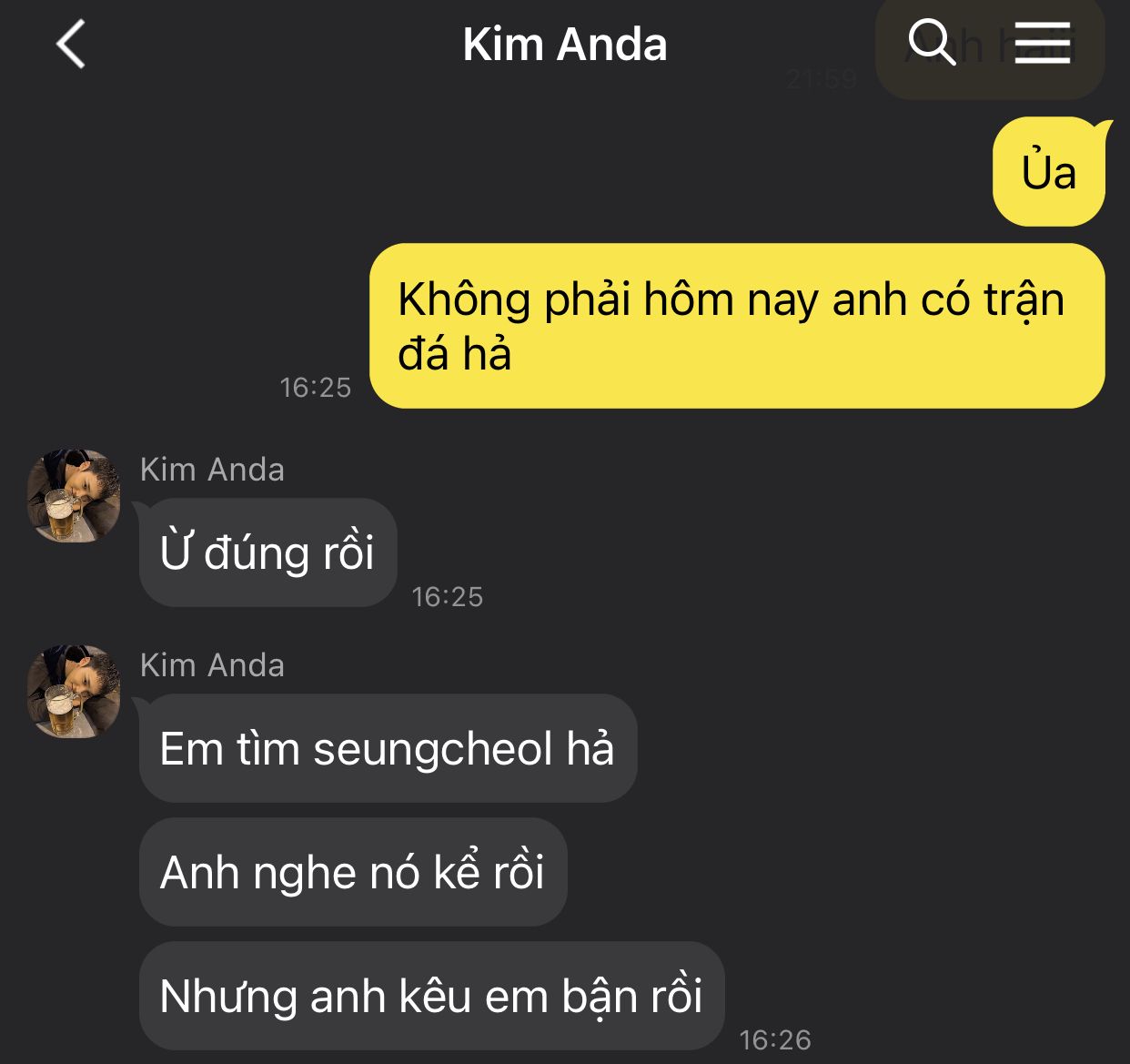
Task: Tap the 'Nhưng anh kêu em bận rồi' message
Action: [x=431, y=995]
